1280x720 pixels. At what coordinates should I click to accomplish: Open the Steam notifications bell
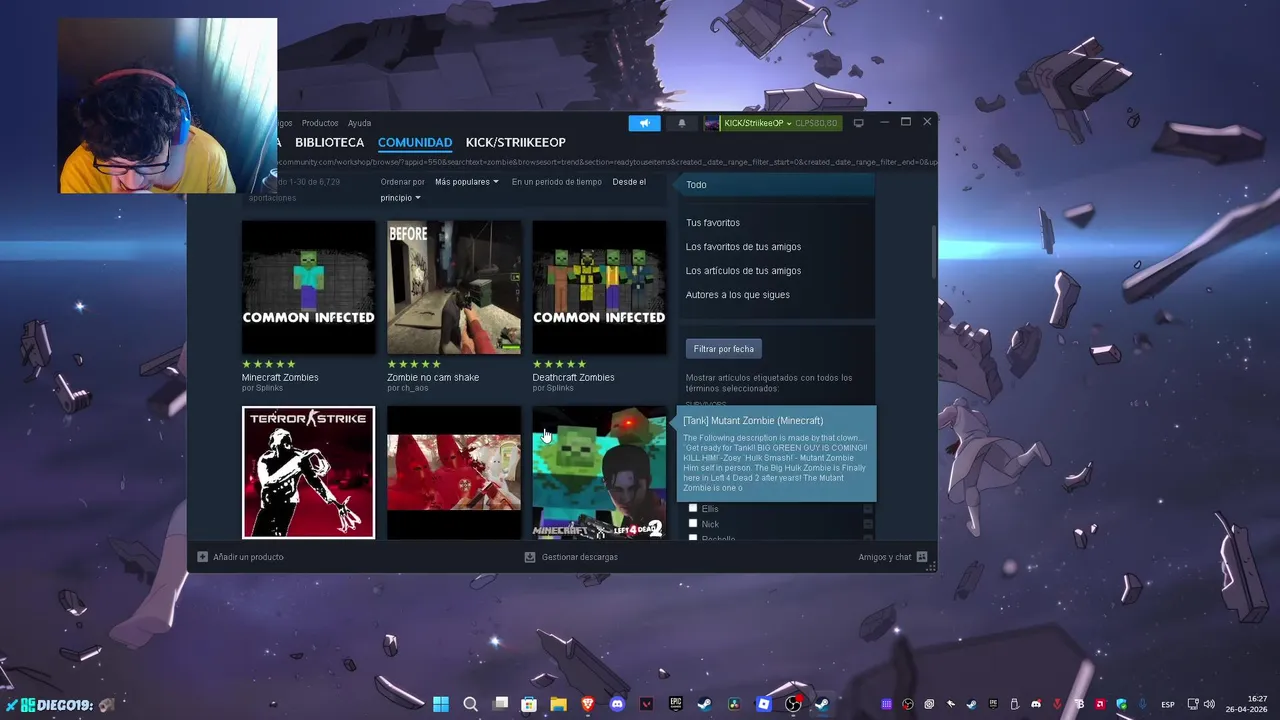[682, 123]
